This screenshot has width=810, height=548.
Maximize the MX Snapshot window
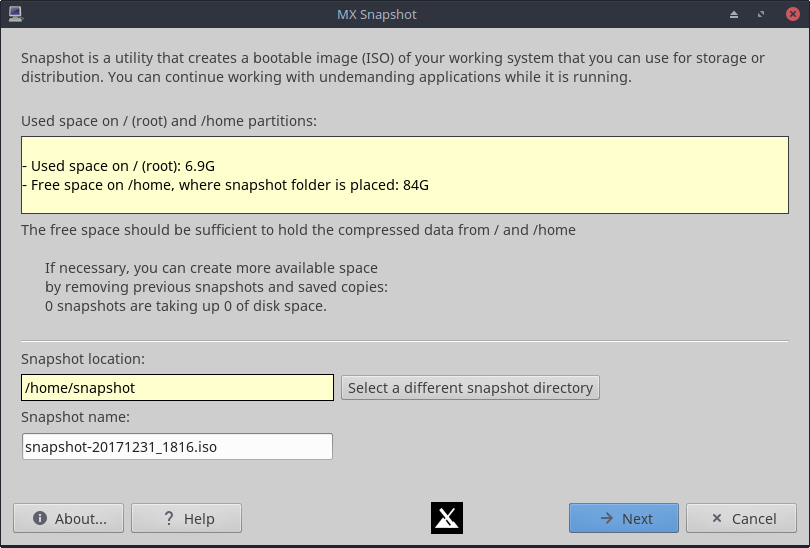coord(761,15)
